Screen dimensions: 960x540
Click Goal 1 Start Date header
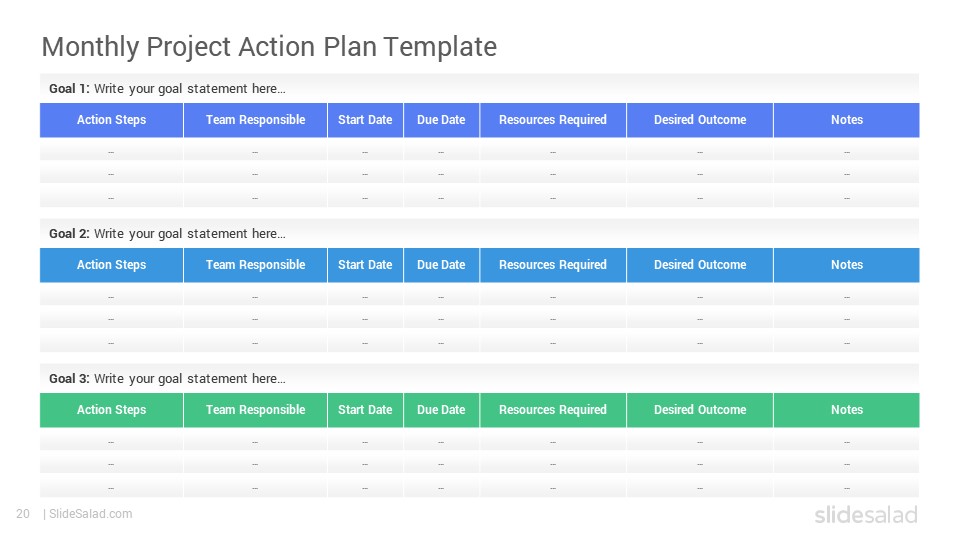[x=365, y=120]
